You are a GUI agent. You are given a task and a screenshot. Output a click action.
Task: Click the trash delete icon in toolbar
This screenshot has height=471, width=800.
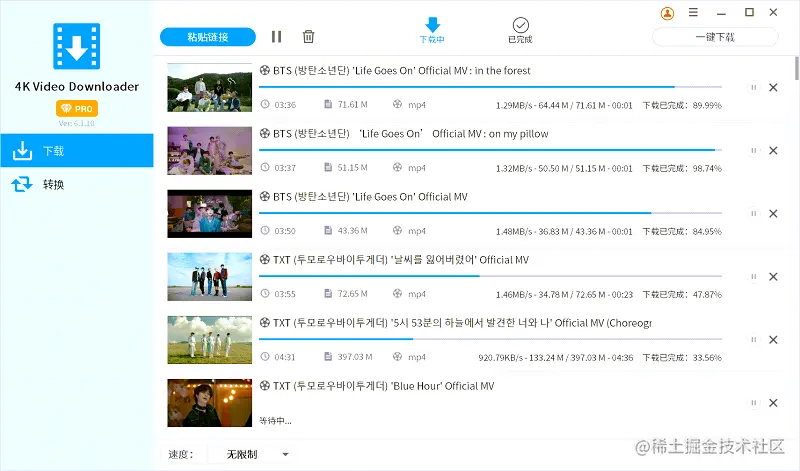(308, 37)
